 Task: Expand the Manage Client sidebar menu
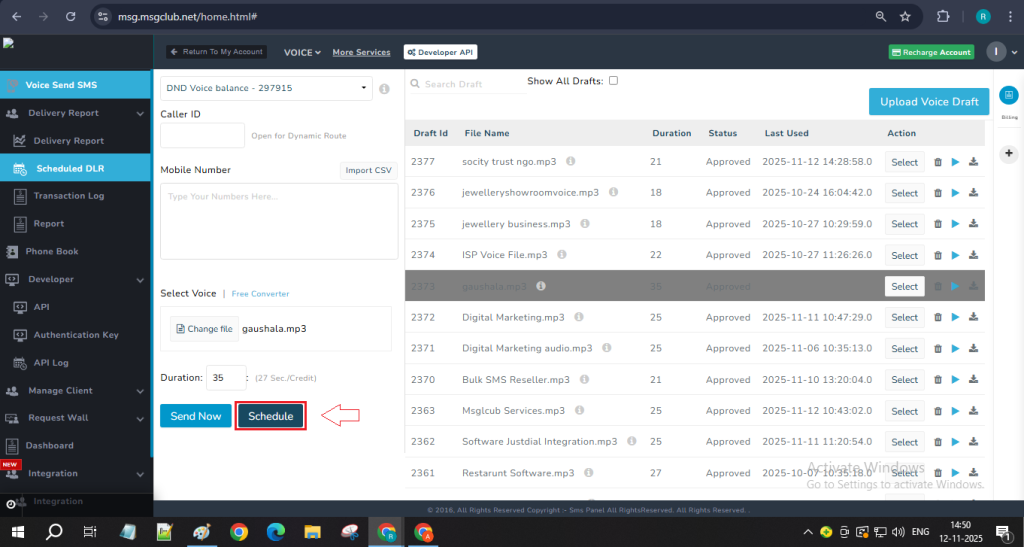[140, 391]
